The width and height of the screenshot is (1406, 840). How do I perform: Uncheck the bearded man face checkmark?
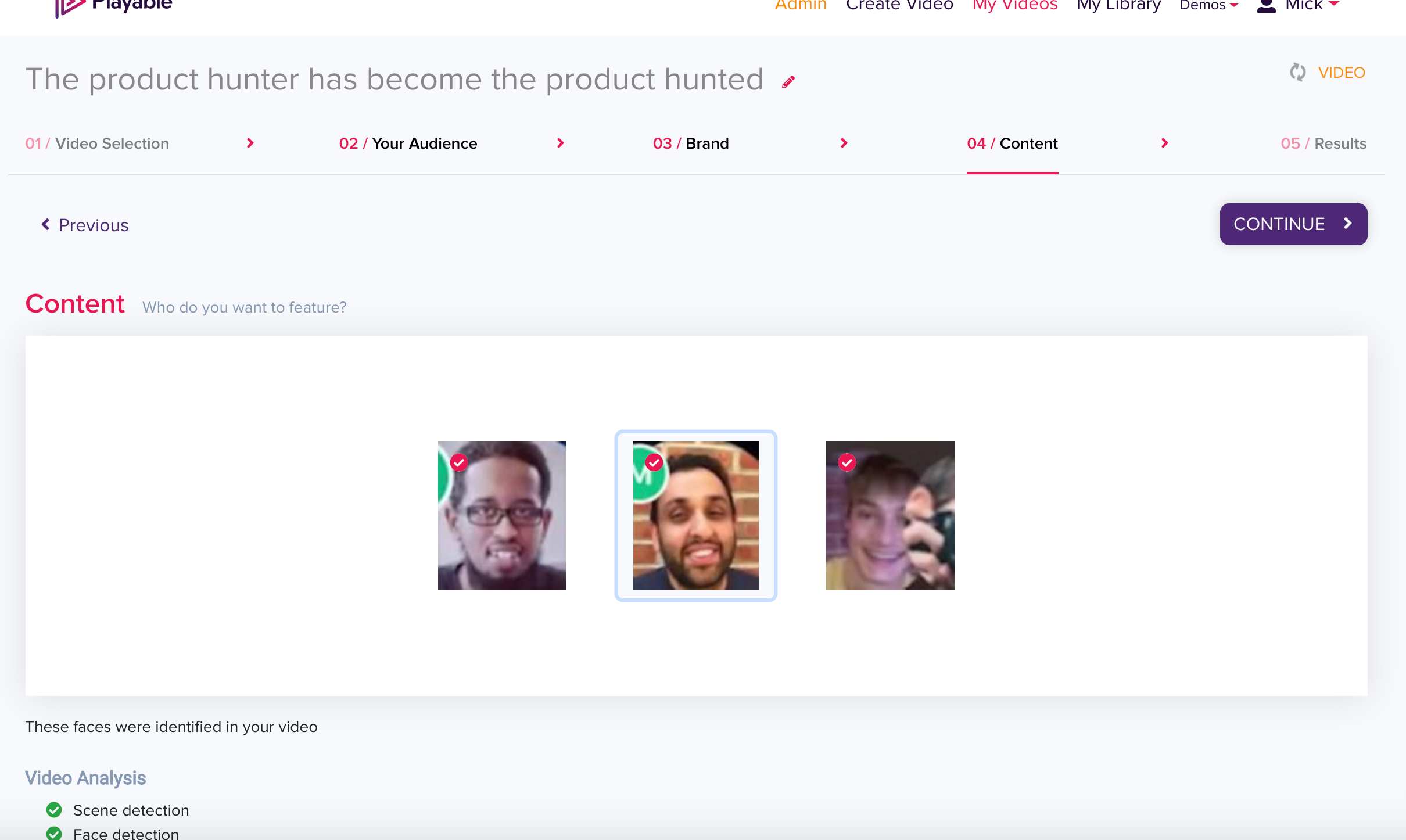tap(654, 462)
